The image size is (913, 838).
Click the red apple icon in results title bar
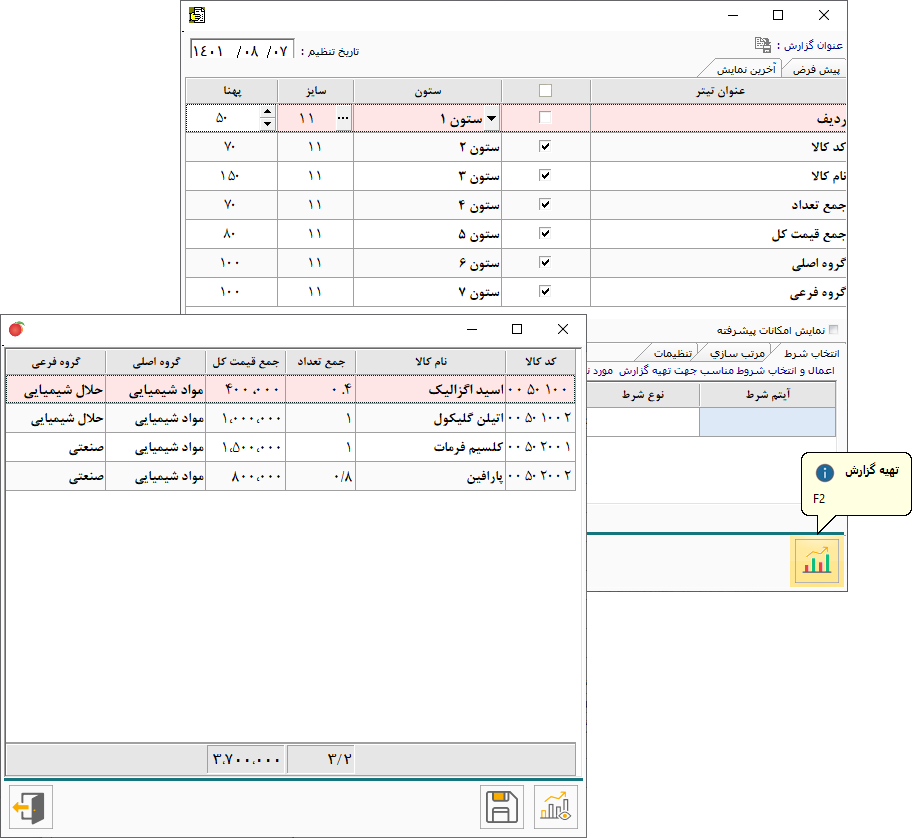point(16,329)
